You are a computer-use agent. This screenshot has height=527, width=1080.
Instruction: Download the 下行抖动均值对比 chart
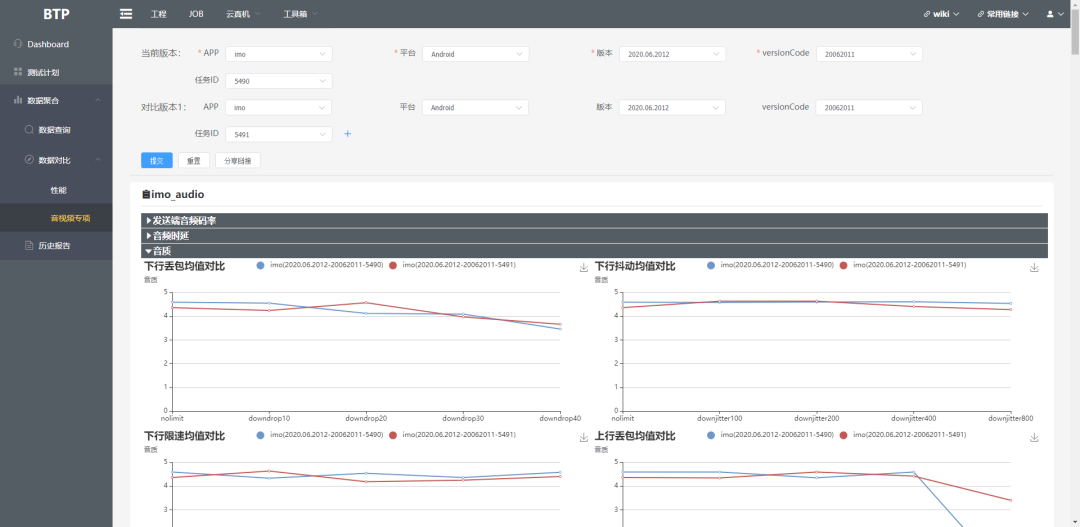(x=1034, y=267)
